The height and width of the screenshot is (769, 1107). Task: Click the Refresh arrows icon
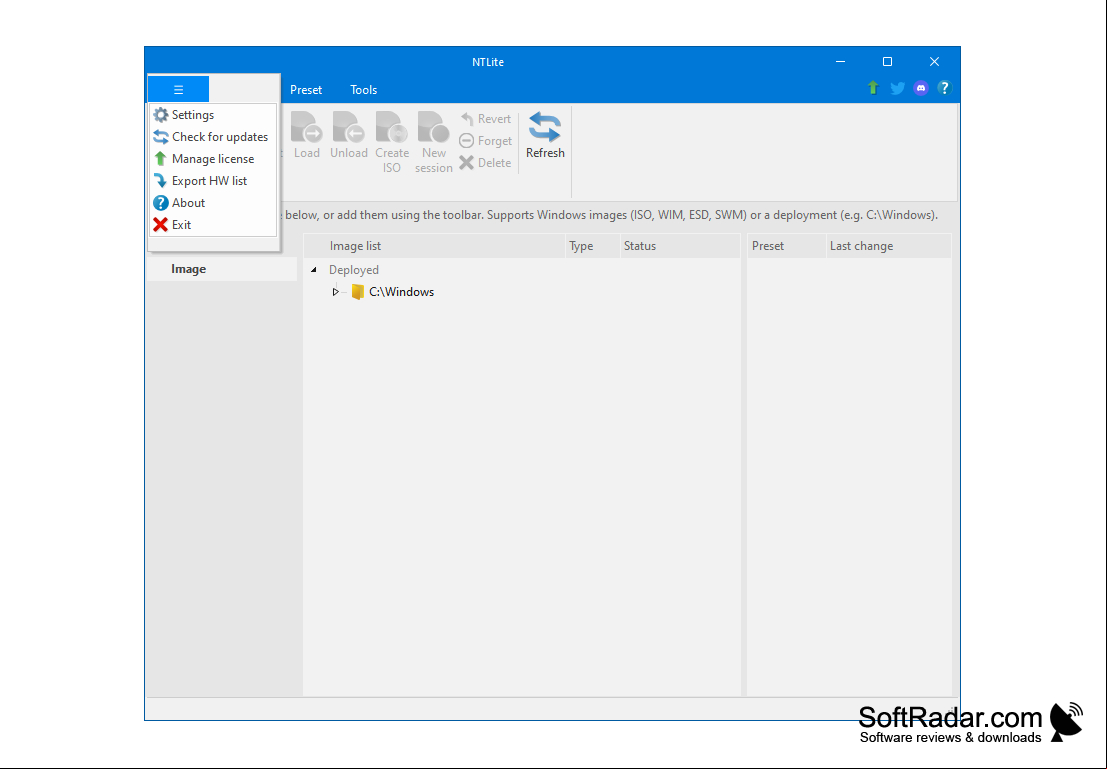pos(545,127)
